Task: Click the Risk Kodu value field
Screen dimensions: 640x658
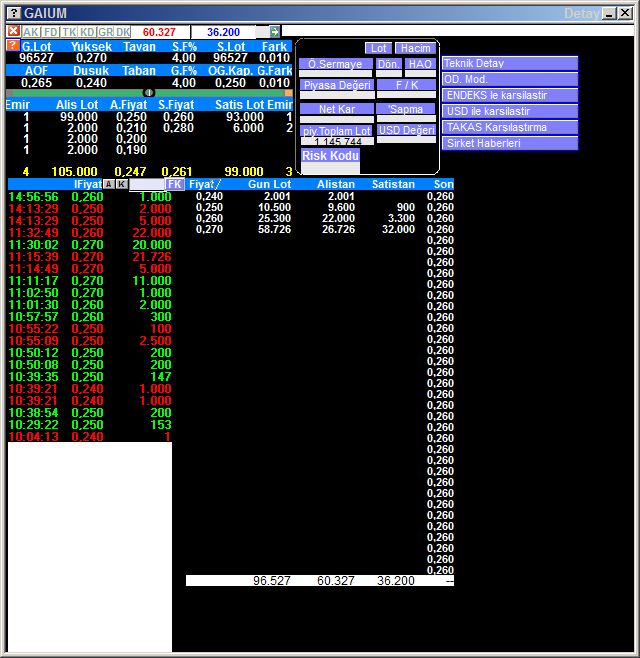Action: [x=330, y=168]
